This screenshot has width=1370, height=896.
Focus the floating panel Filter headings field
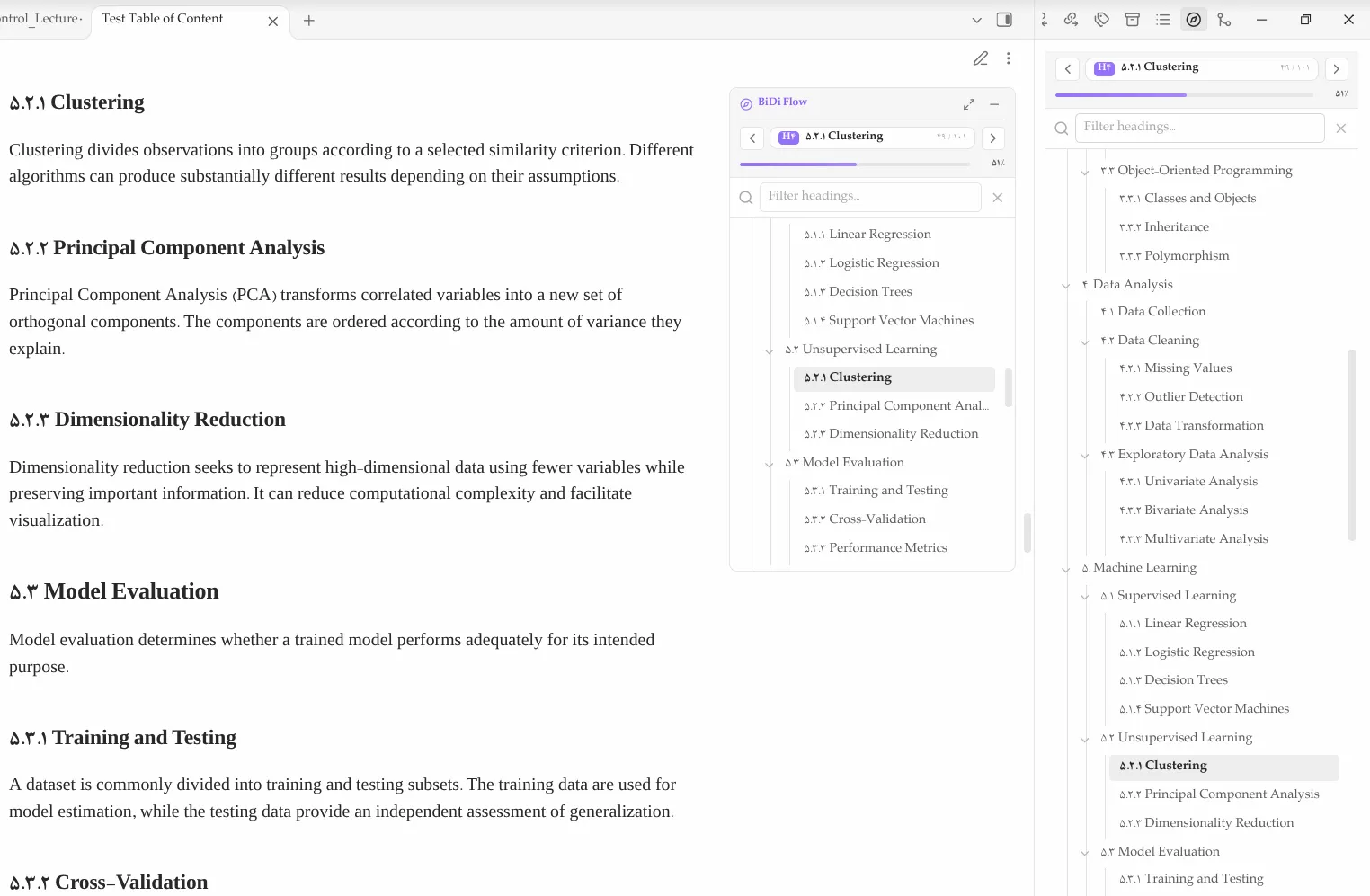coord(870,197)
